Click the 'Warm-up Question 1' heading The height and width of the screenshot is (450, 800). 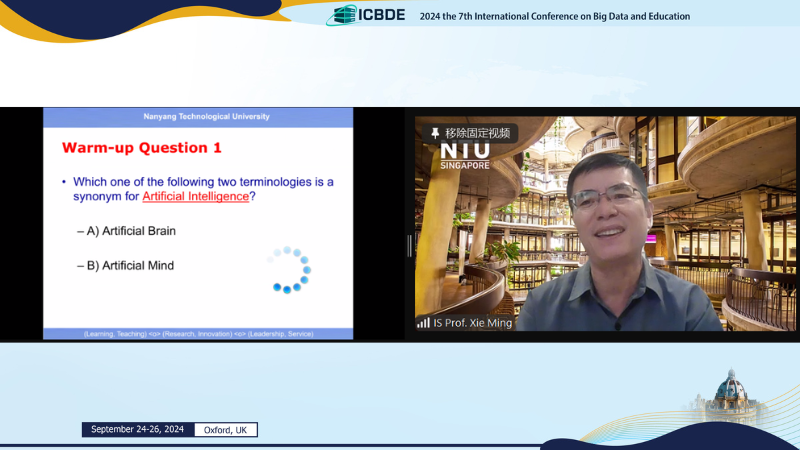click(x=142, y=148)
